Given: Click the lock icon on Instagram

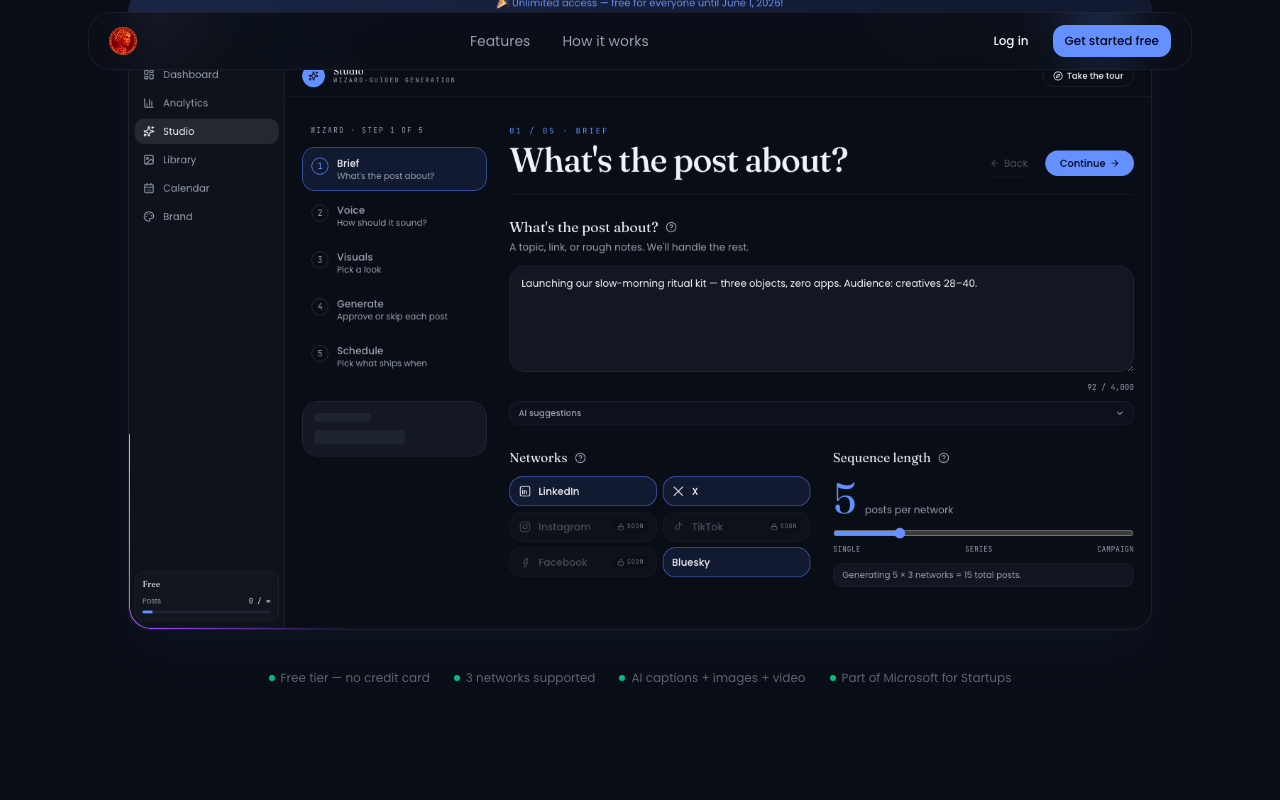Looking at the screenshot, I should point(621,527).
